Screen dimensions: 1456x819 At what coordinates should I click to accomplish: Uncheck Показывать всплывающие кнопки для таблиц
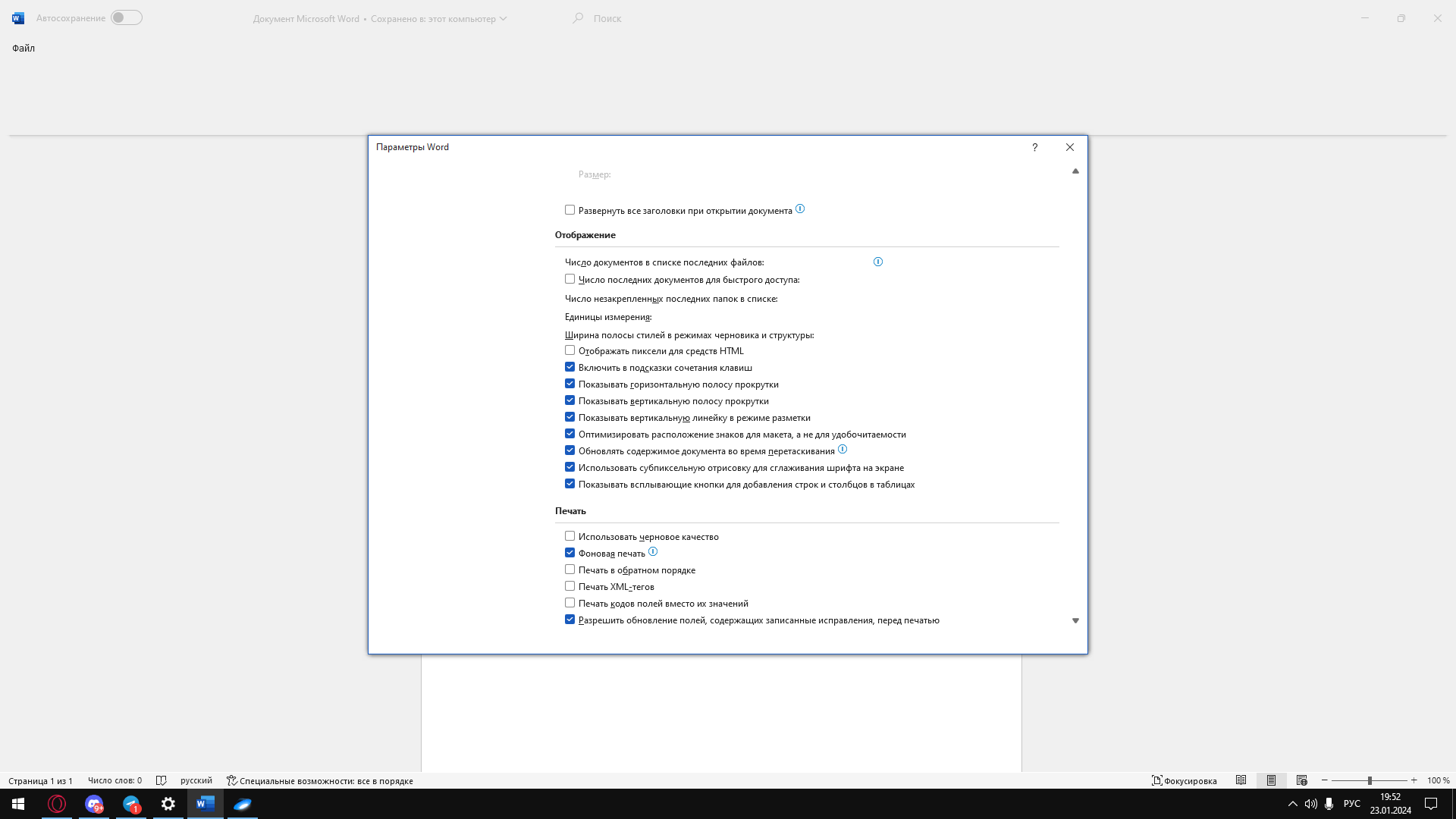click(570, 484)
